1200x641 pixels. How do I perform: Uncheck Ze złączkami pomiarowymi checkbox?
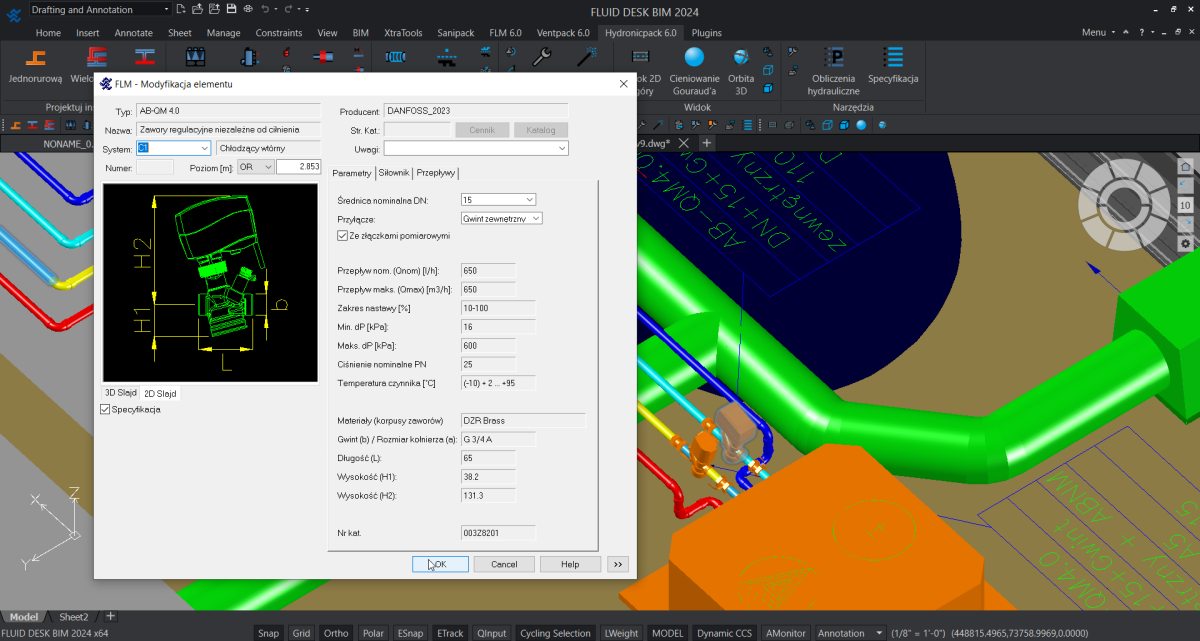343,236
